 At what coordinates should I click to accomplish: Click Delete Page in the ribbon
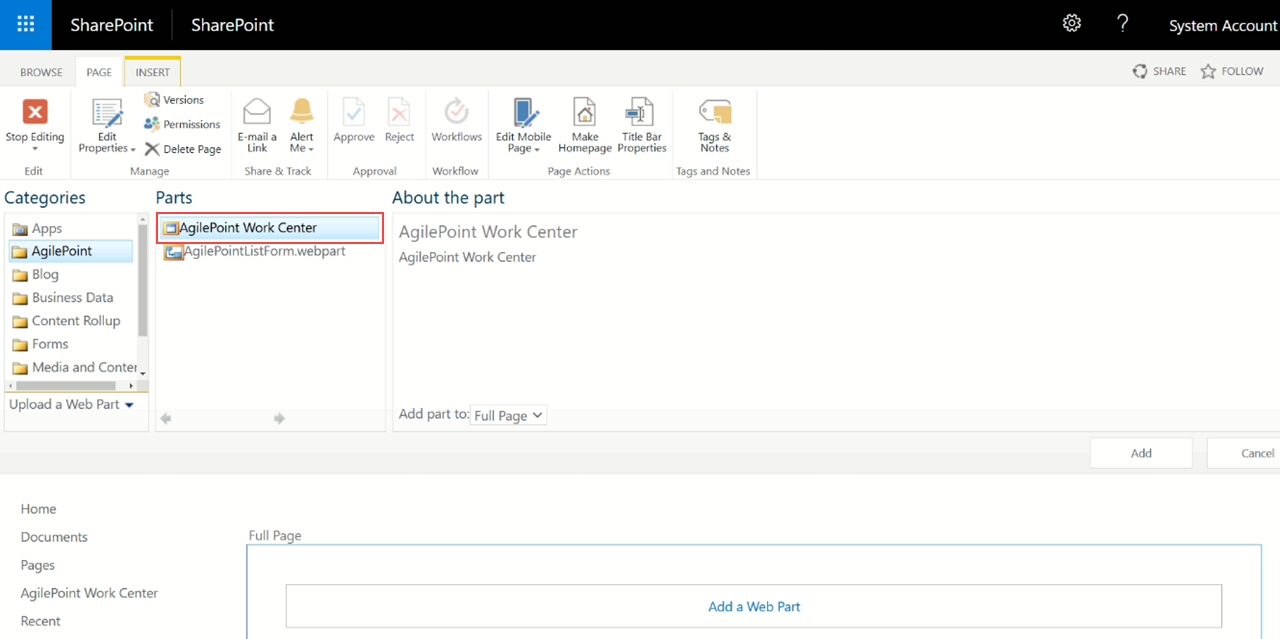tap(183, 149)
